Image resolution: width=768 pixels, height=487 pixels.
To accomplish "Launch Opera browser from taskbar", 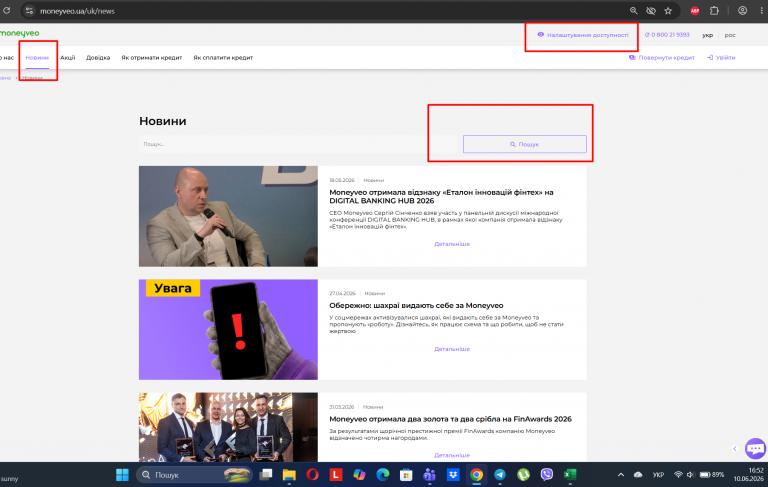I will [312, 475].
